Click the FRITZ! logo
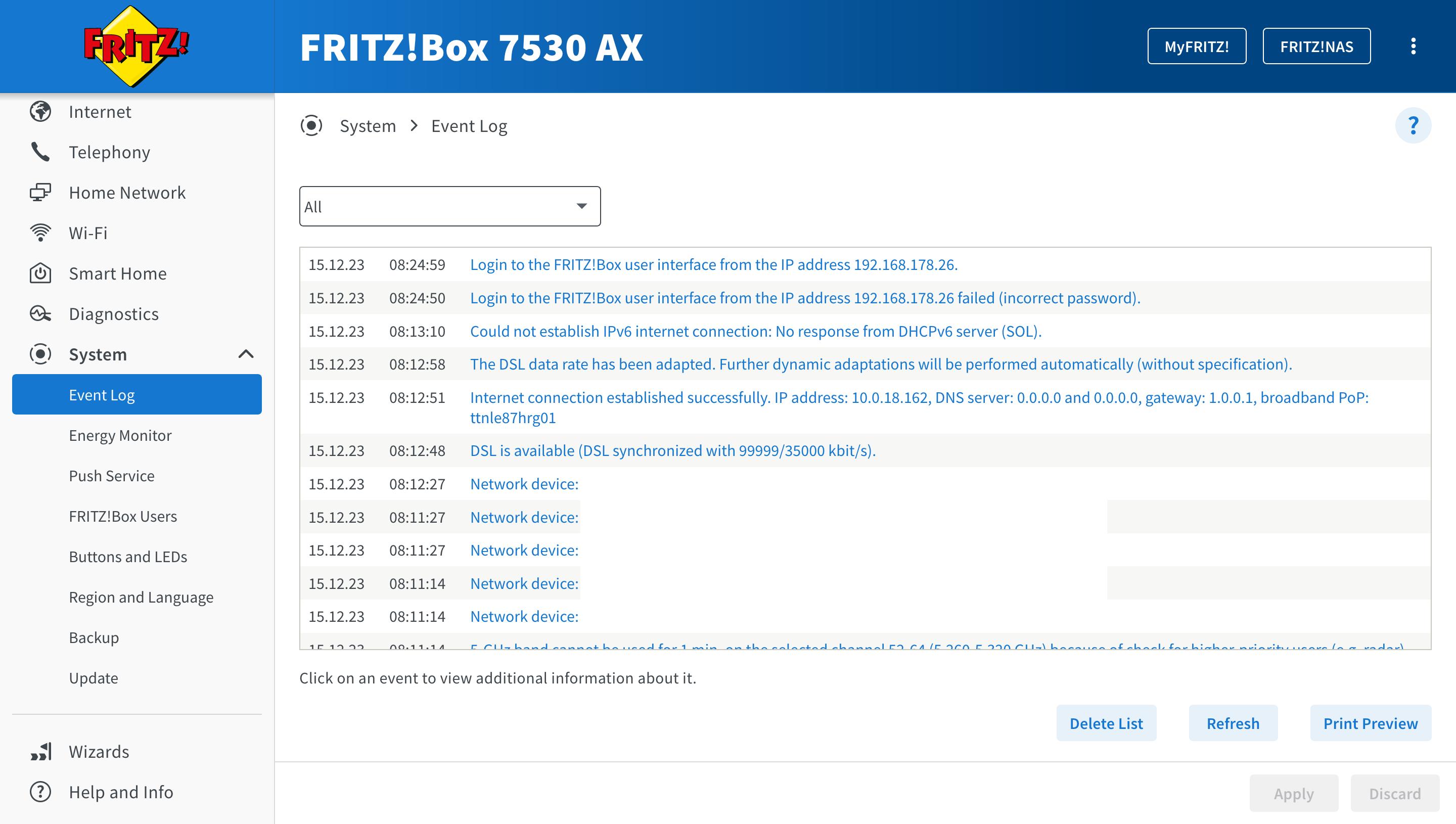 click(136, 47)
